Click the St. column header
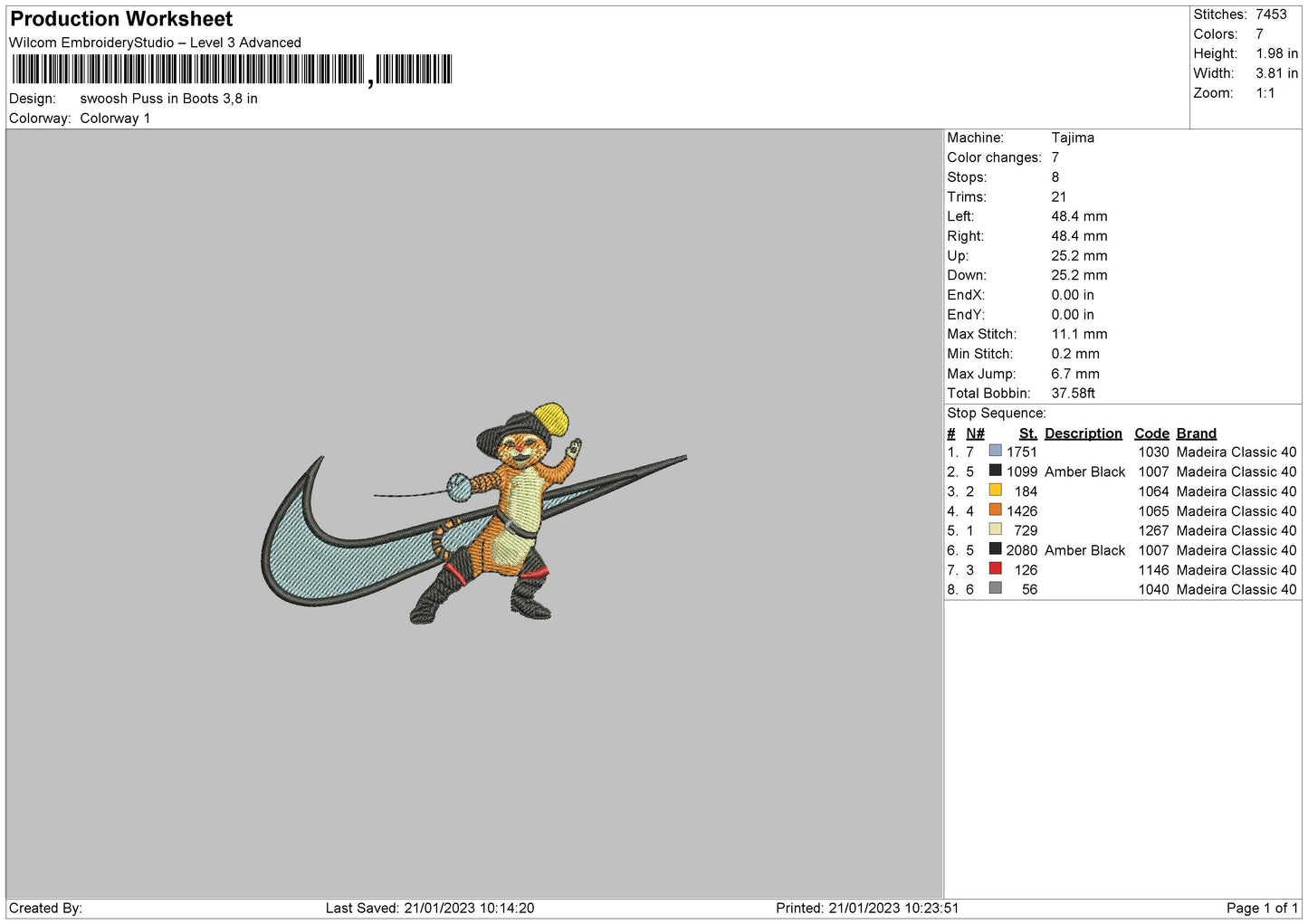Screen dimensions: 1308x924 (1027, 433)
